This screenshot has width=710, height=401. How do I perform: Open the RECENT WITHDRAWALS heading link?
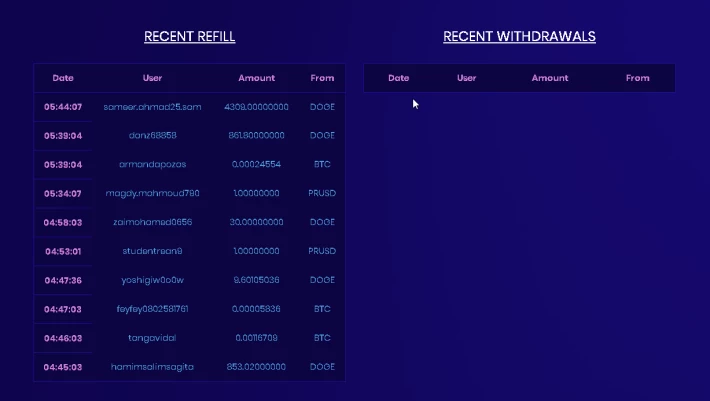point(519,37)
